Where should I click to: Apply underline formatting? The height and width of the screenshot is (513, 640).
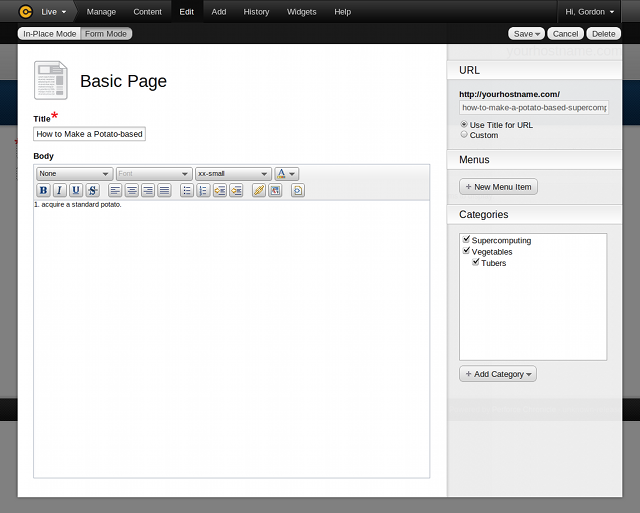click(x=76, y=190)
